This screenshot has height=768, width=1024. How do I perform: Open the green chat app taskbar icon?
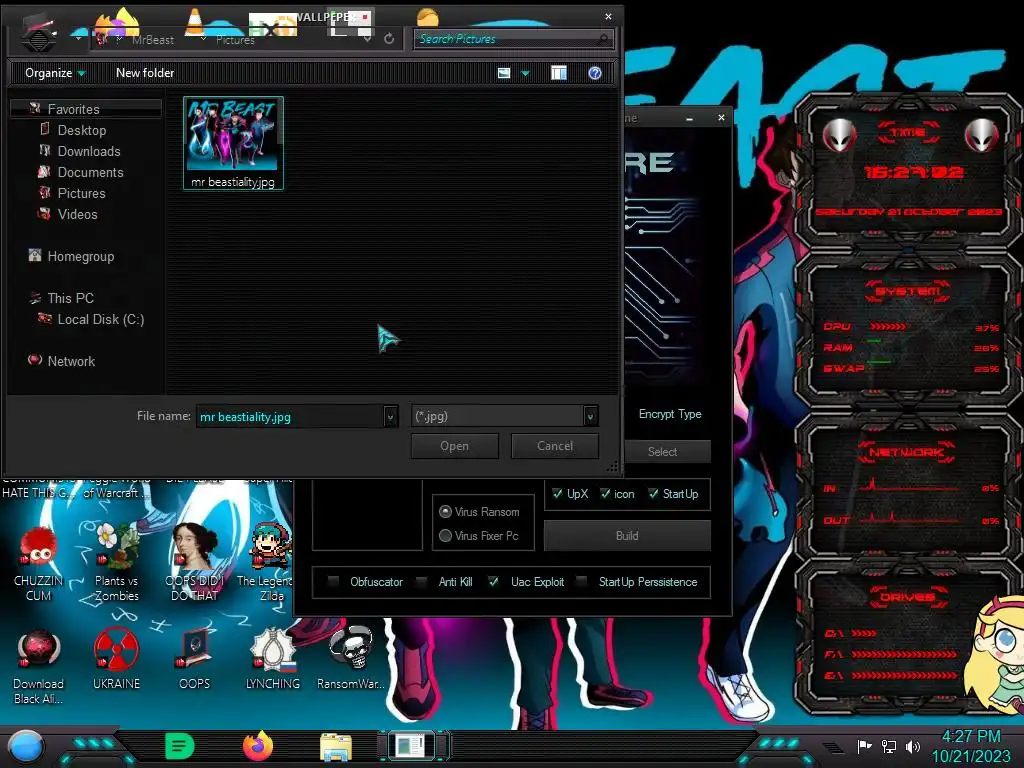[x=180, y=746]
